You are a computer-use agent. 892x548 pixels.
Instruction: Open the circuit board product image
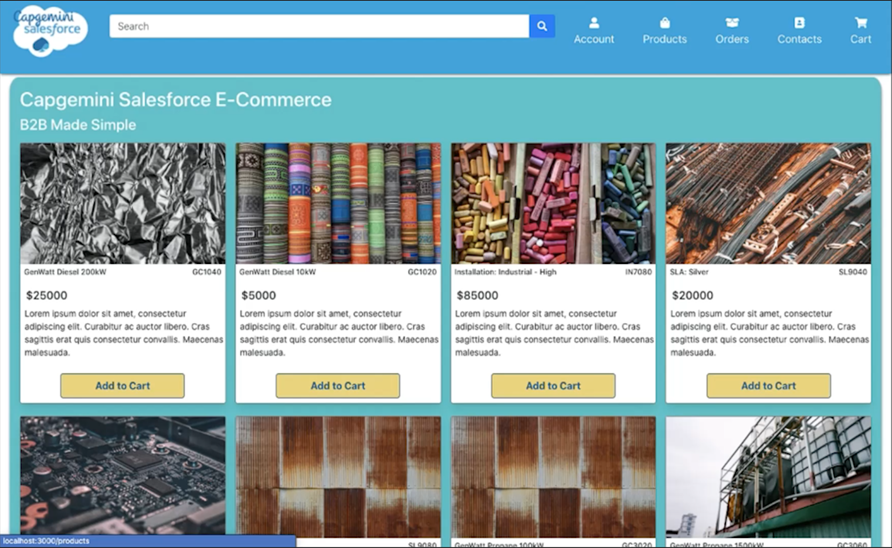(x=123, y=476)
